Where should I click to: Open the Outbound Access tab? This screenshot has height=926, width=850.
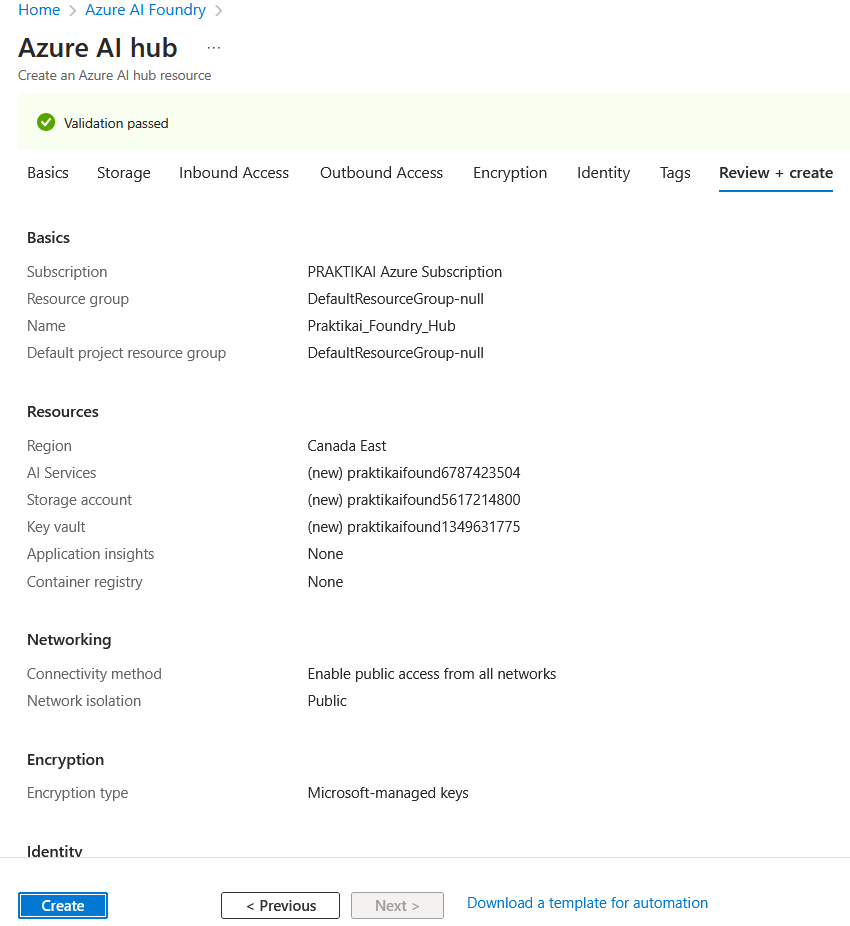tap(381, 172)
